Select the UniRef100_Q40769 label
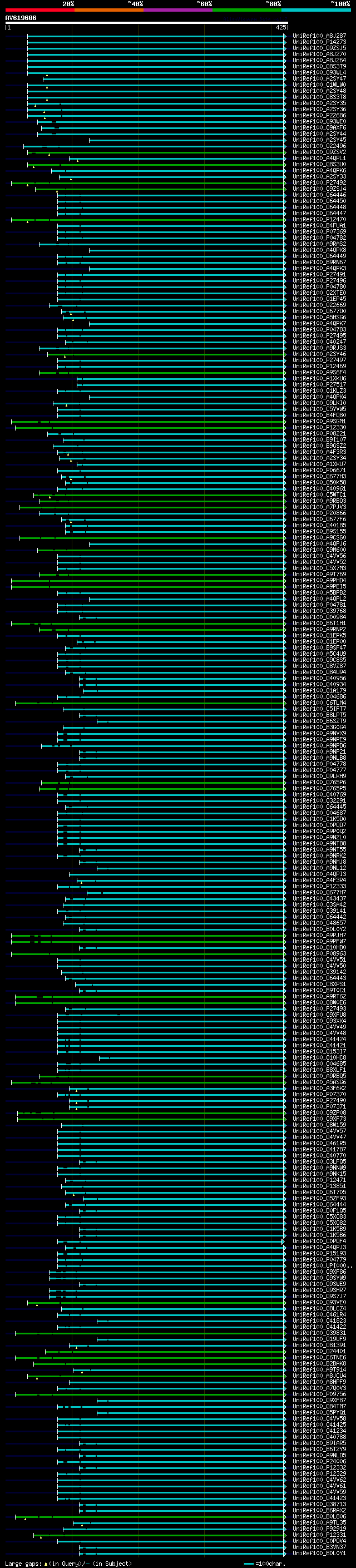356x1568 pixels. pyautogui.click(x=319, y=794)
